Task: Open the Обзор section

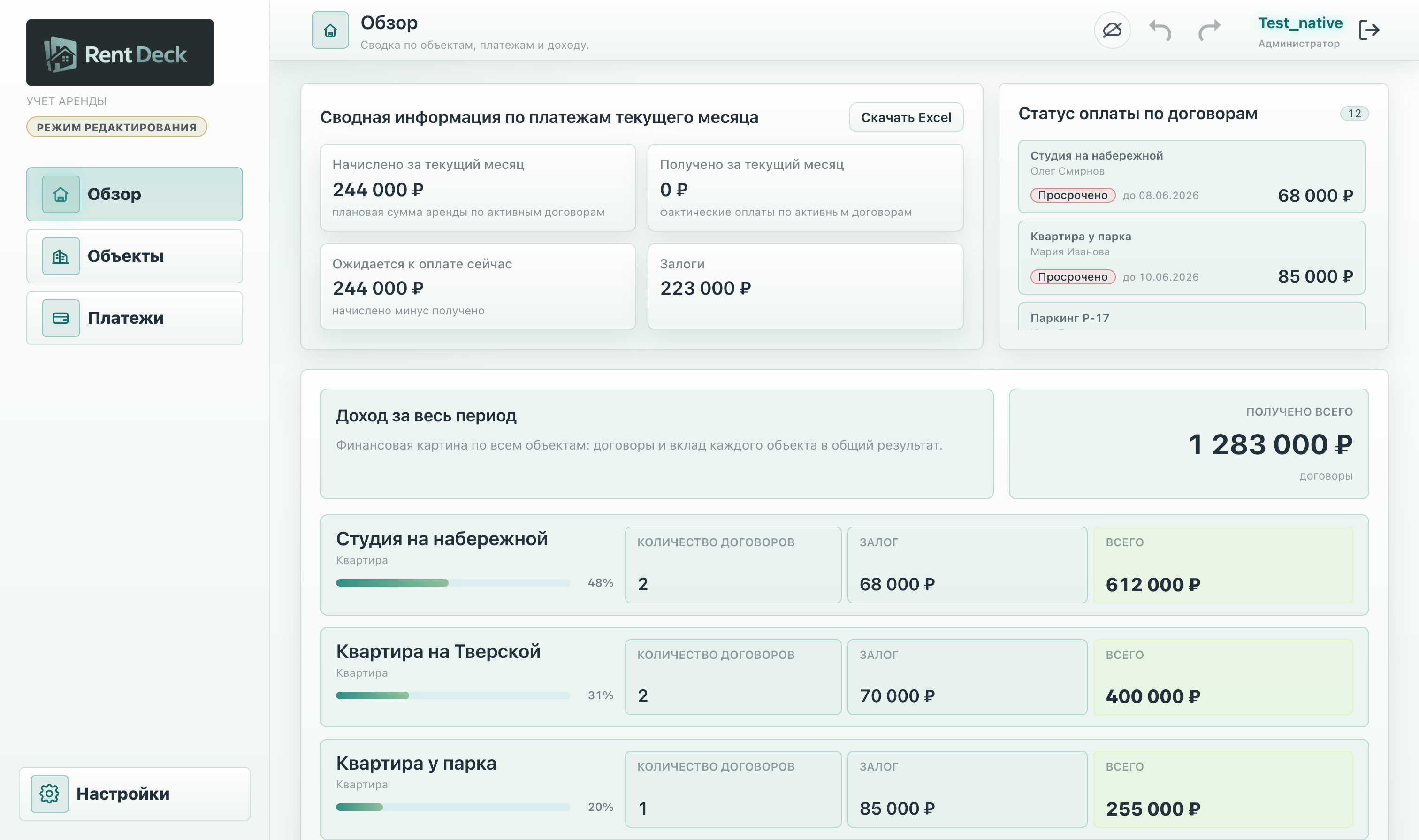Action: tap(135, 194)
